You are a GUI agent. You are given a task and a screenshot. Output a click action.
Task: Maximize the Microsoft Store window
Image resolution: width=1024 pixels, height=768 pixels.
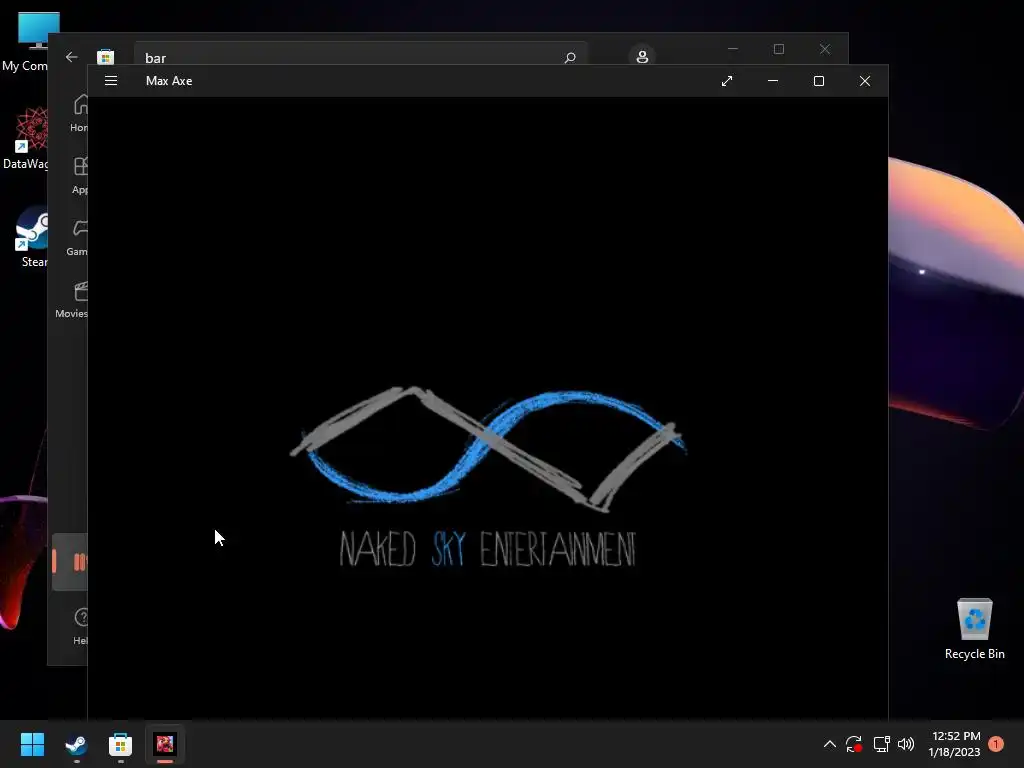coord(778,49)
